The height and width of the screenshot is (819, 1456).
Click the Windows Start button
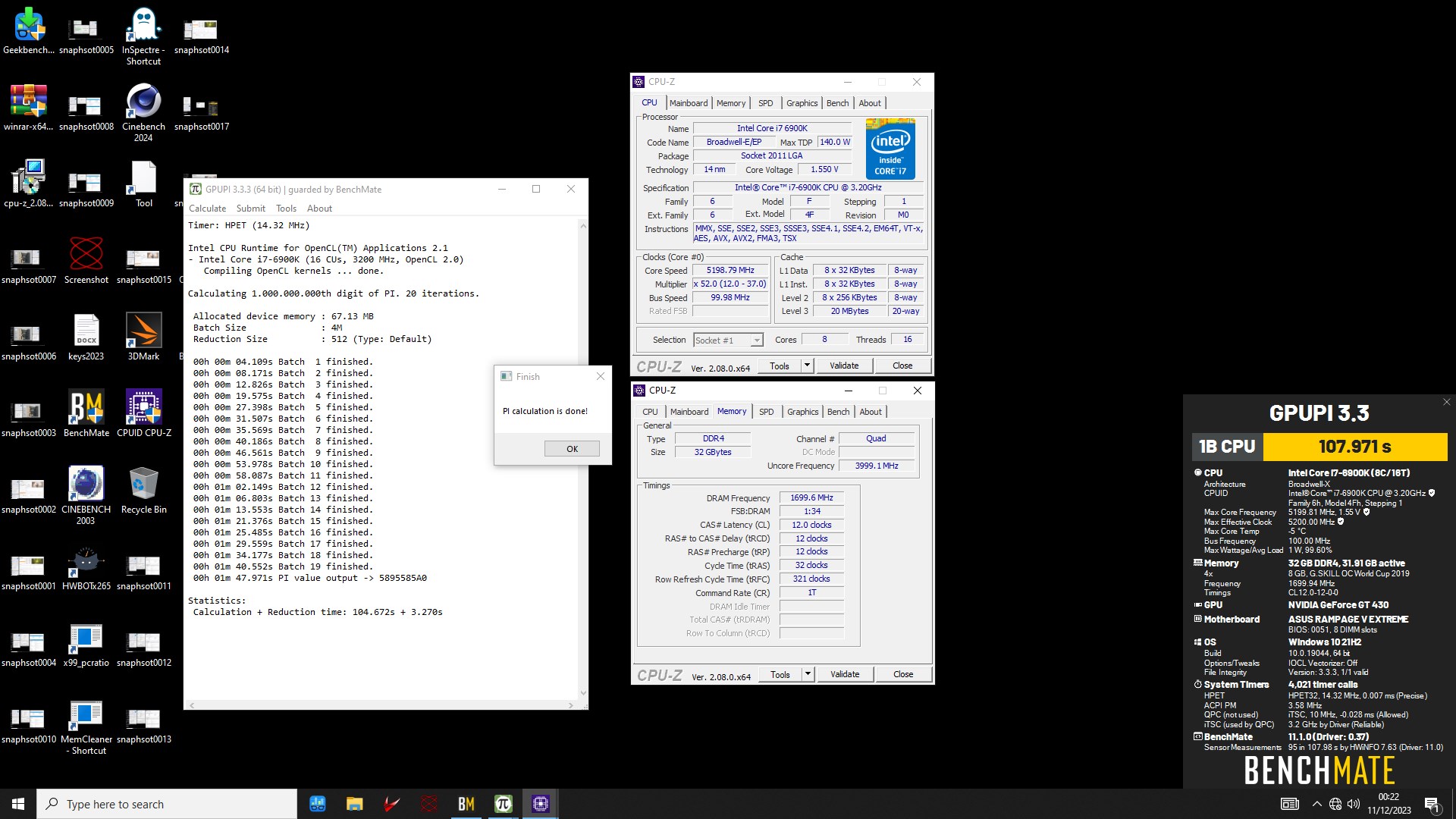click(x=18, y=804)
